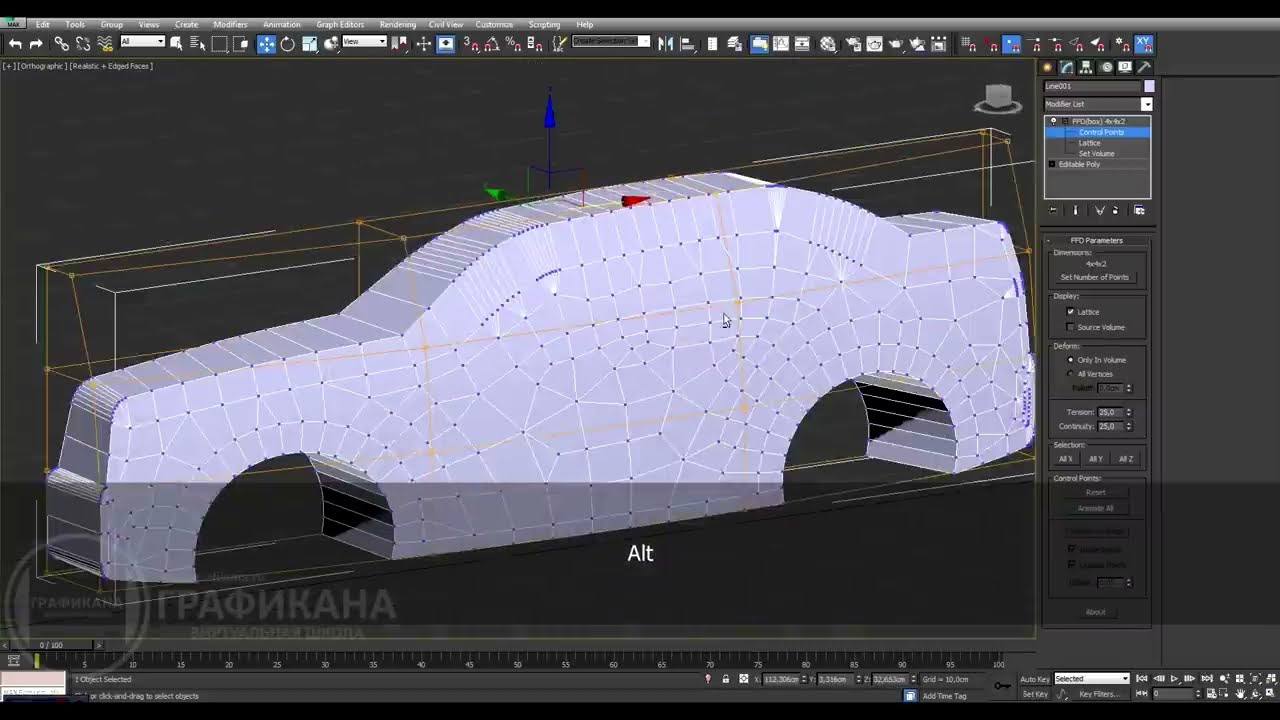Image resolution: width=1280 pixels, height=720 pixels.
Task: Activate the Select and Rotate tool
Action: click(288, 43)
